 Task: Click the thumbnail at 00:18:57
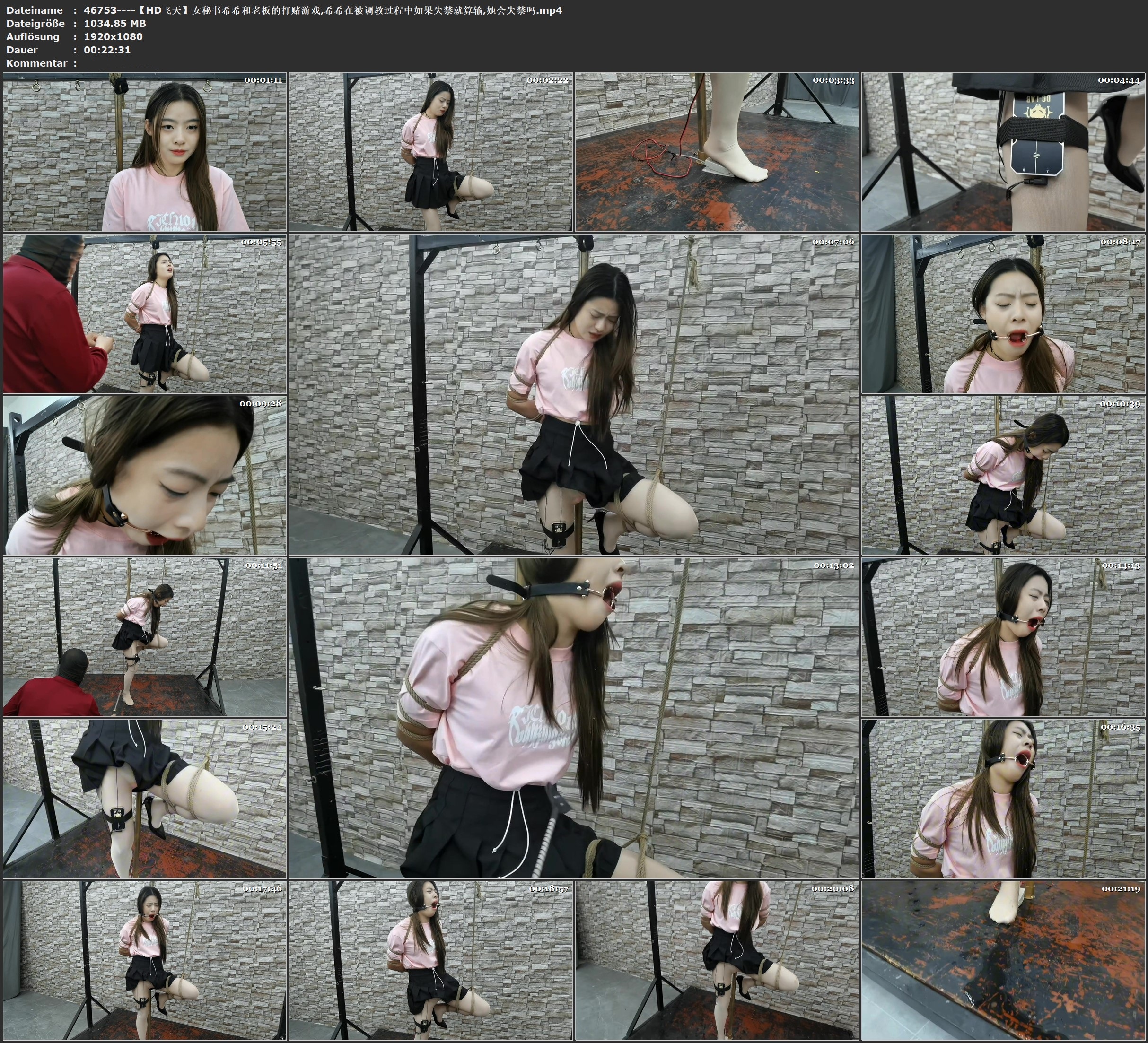[430, 960]
